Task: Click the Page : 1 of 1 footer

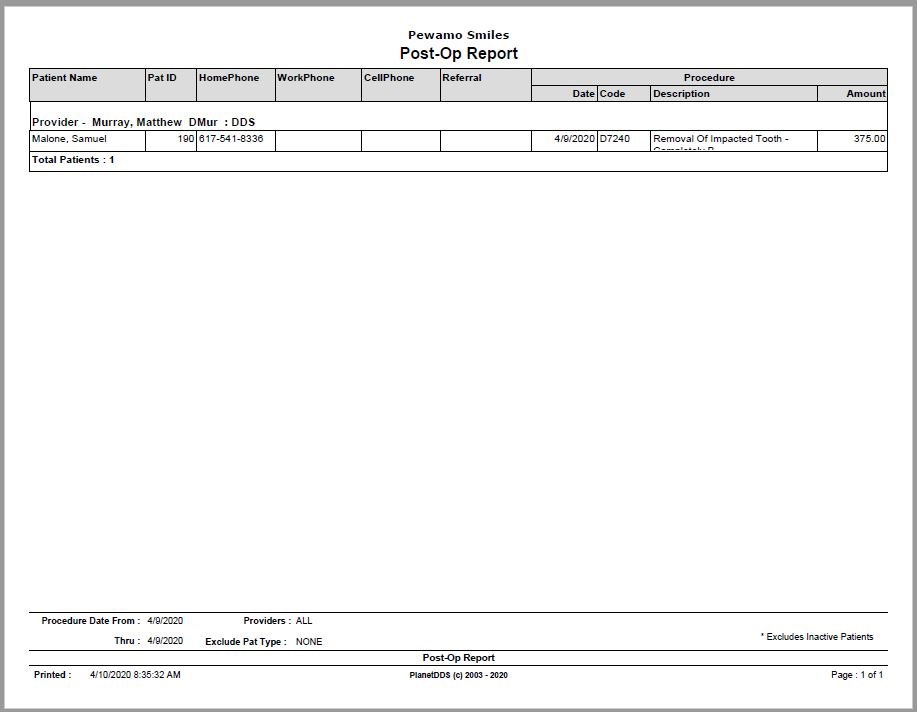Action: (857, 675)
